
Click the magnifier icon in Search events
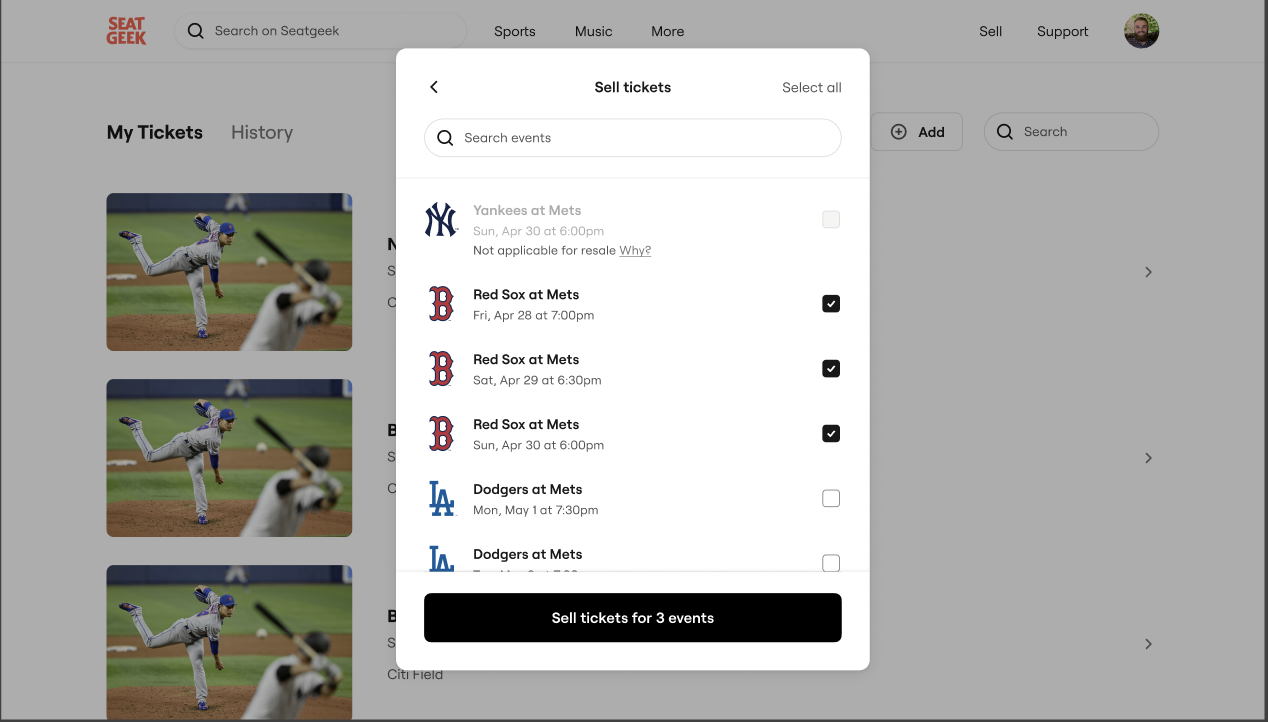click(446, 138)
